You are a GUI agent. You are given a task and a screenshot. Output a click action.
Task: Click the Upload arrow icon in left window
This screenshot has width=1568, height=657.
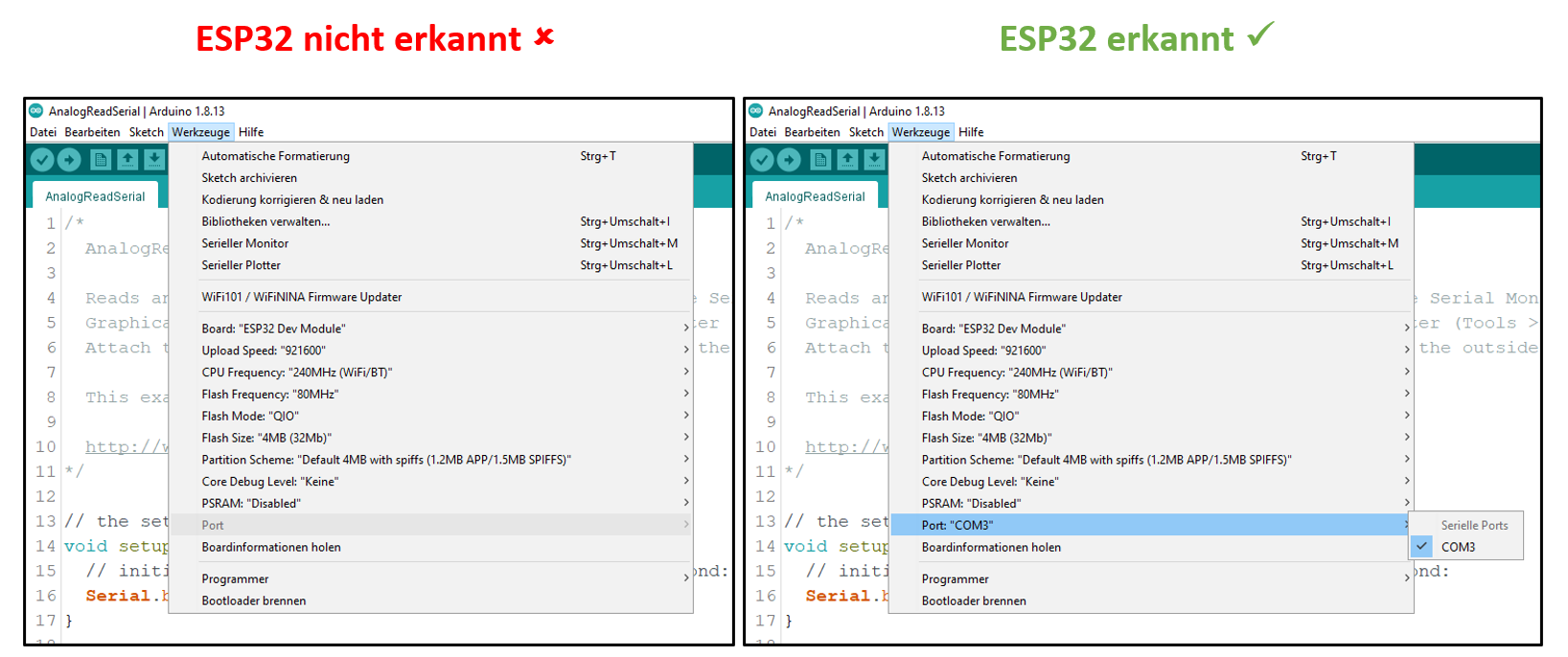tap(69, 160)
